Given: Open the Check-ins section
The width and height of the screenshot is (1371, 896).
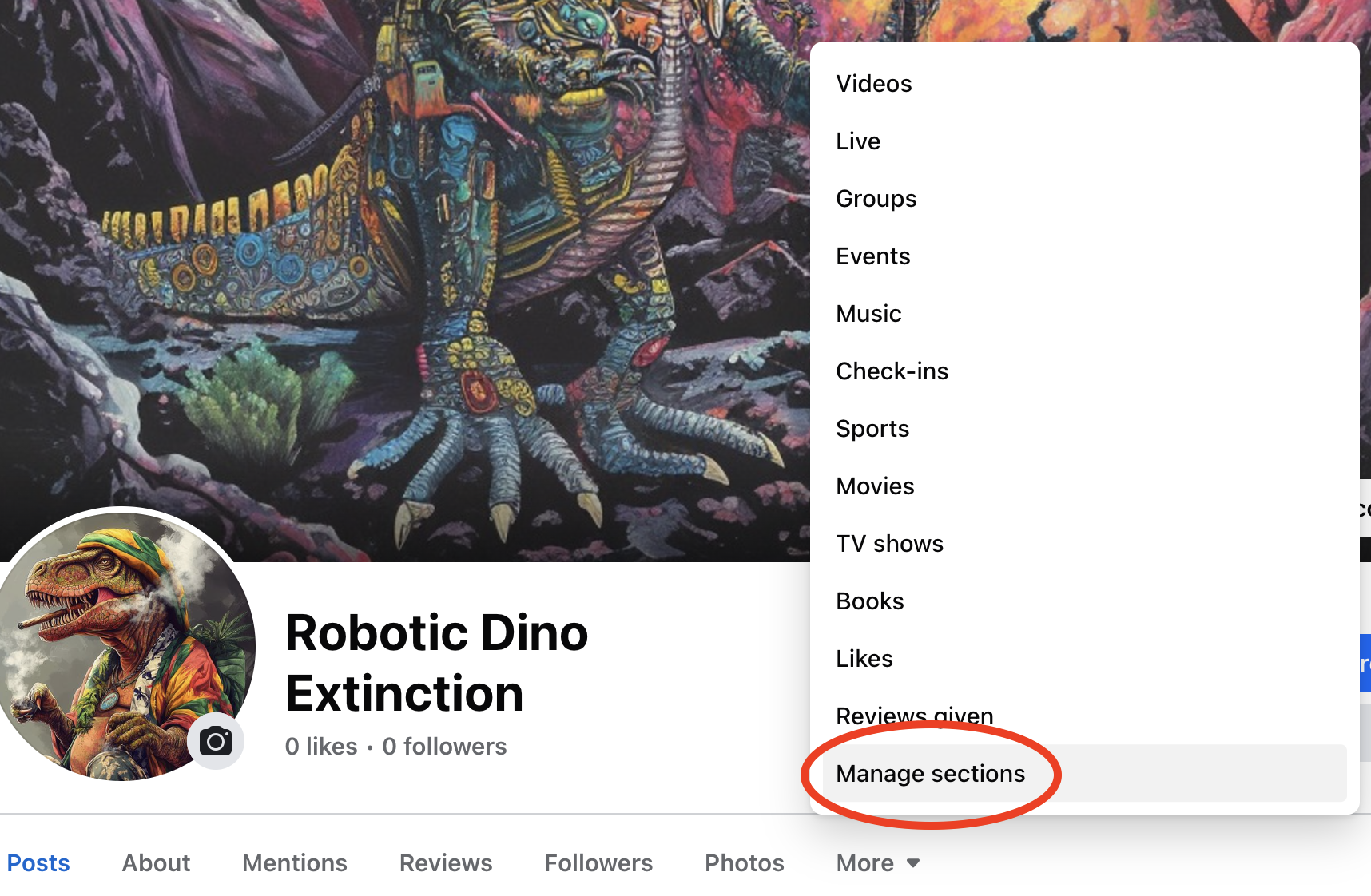Looking at the screenshot, I should point(892,371).
